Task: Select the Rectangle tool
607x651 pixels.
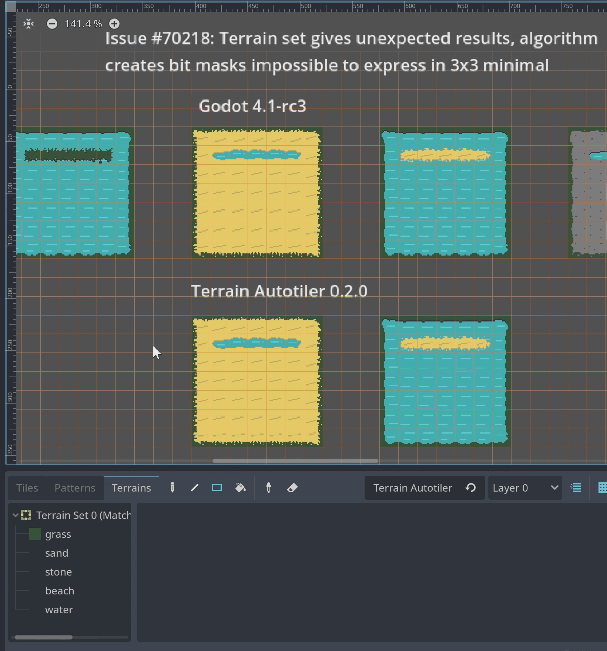Action: click(217, 488)
